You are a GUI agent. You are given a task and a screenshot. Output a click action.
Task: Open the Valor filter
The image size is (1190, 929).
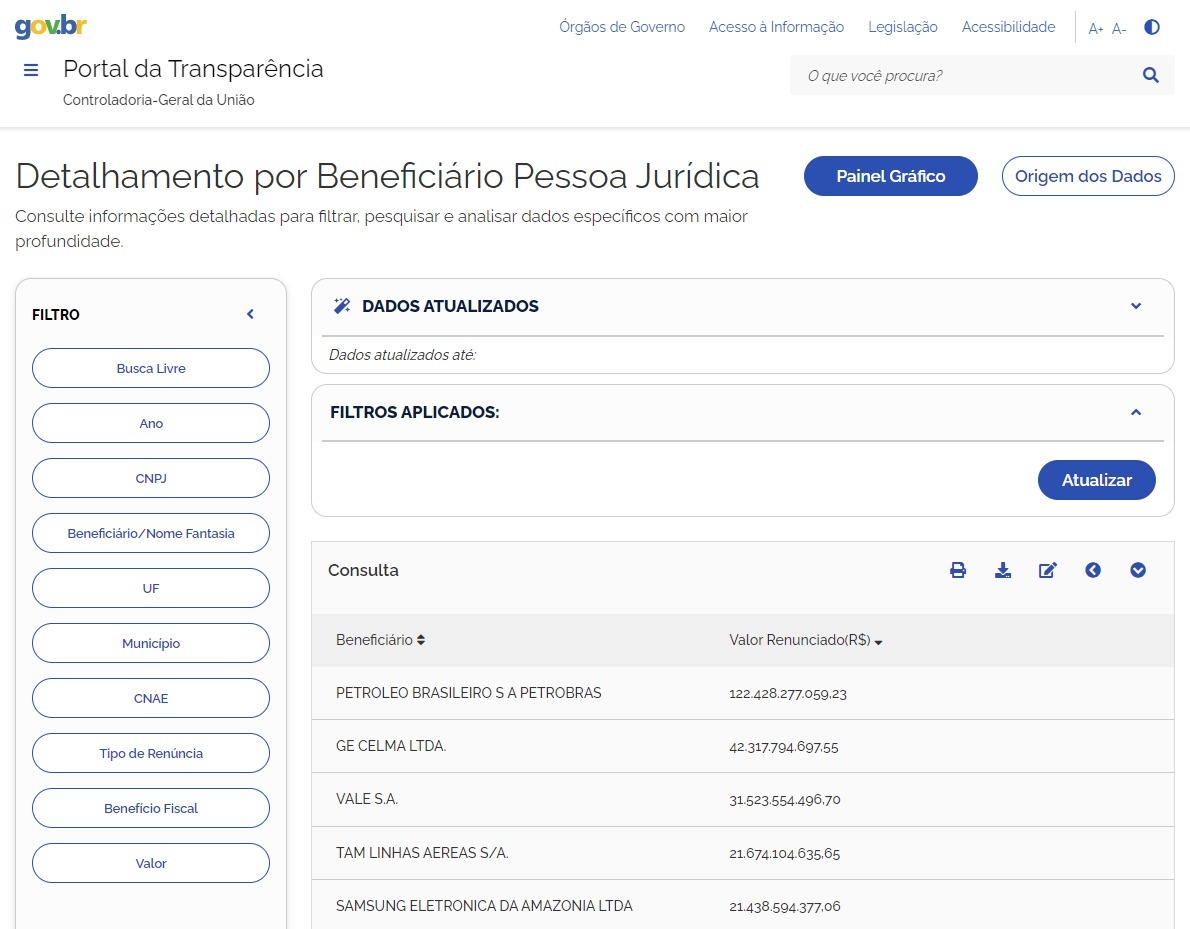(151, 863)
